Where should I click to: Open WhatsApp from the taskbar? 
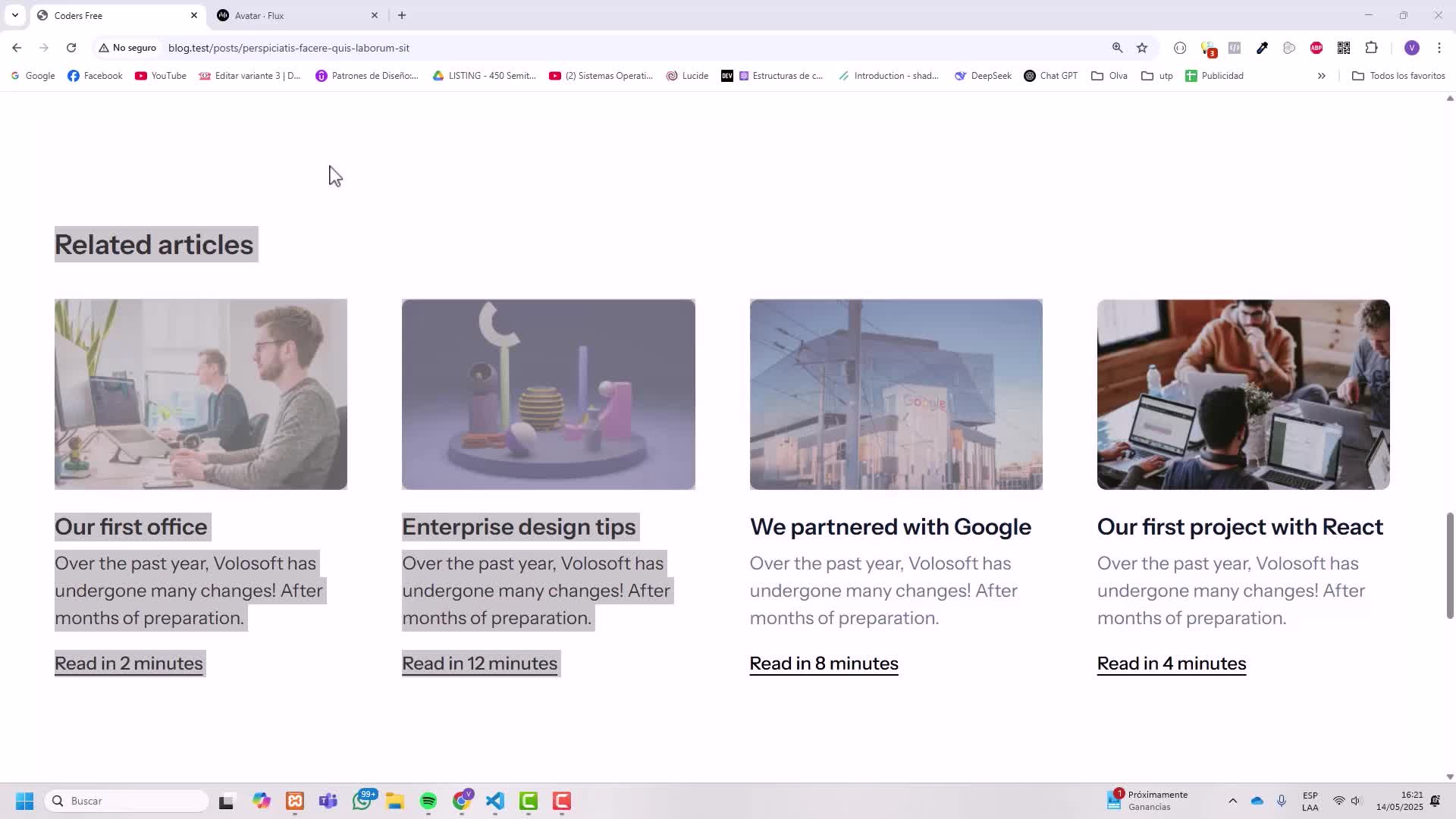(362, 801)
